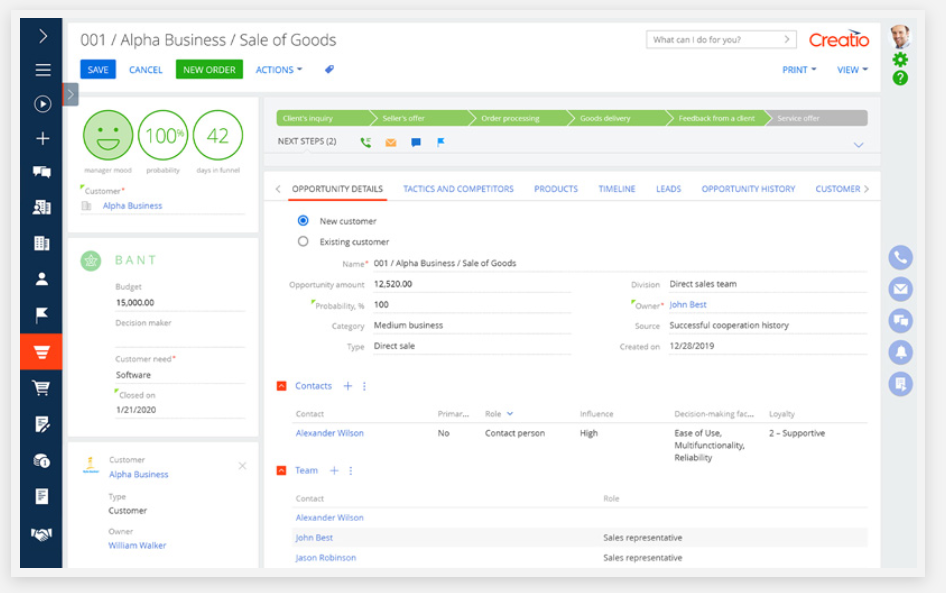Click the SAVE button
Screen dimensions: 946x593
click(97, 69)
